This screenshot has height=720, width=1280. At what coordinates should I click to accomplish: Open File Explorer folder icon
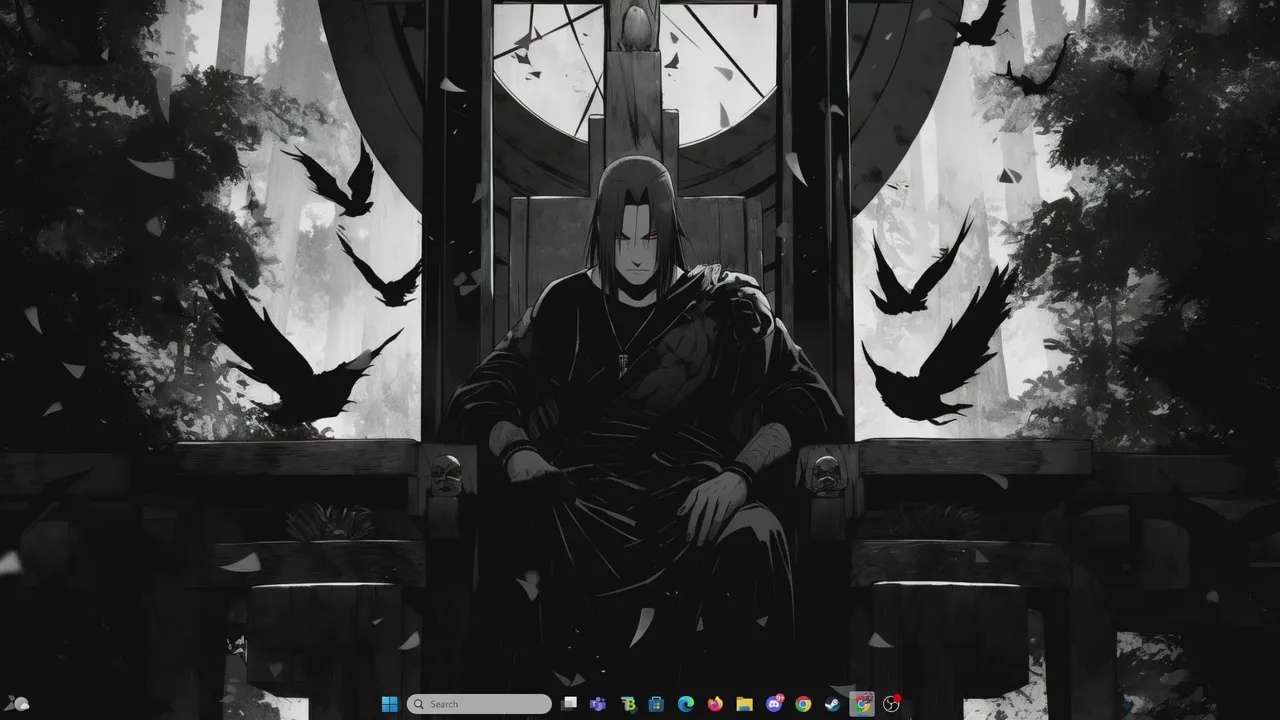(x=744, y=704)
